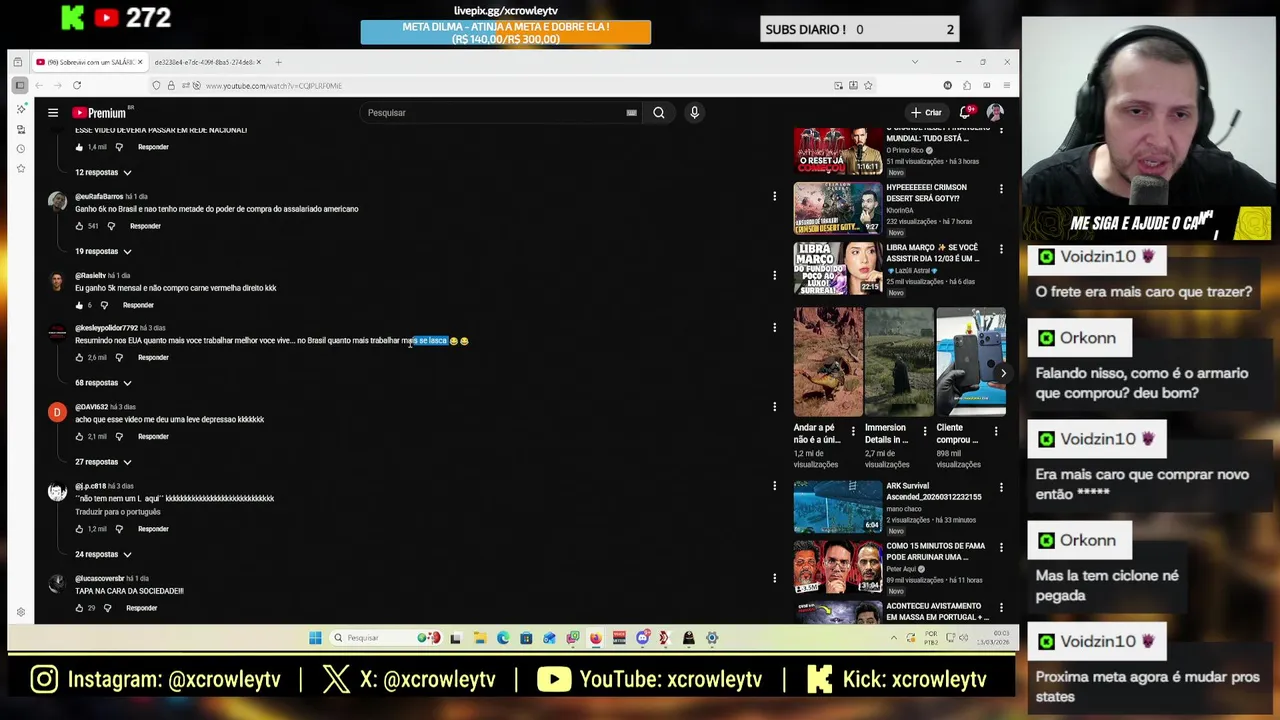This screenshot has height=720, width=1280.
Task: Go back with the browser back arrow
Action: (x=39, y=86)
